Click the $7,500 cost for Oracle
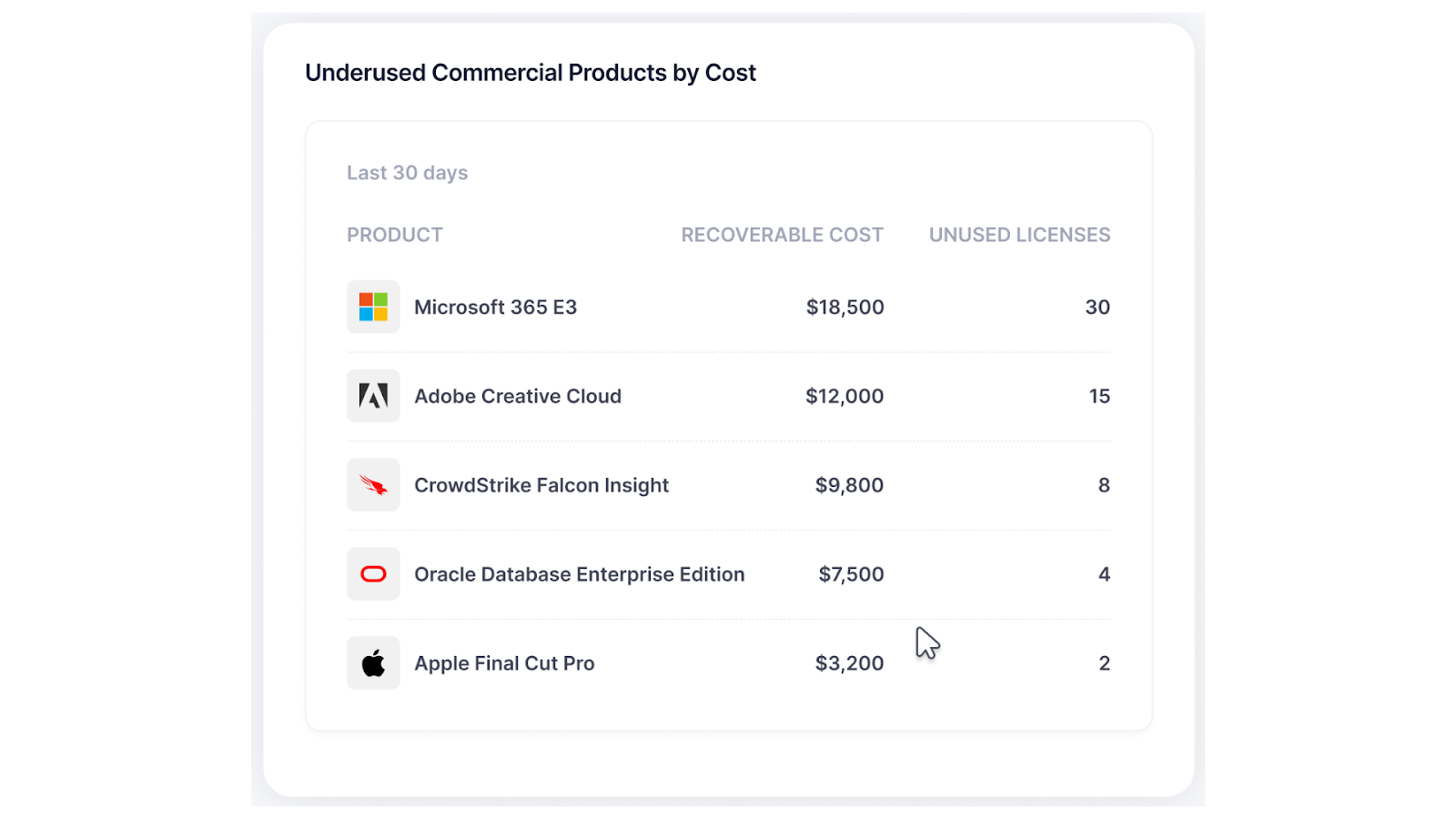Screen dimensions: 1456x819 851,575
